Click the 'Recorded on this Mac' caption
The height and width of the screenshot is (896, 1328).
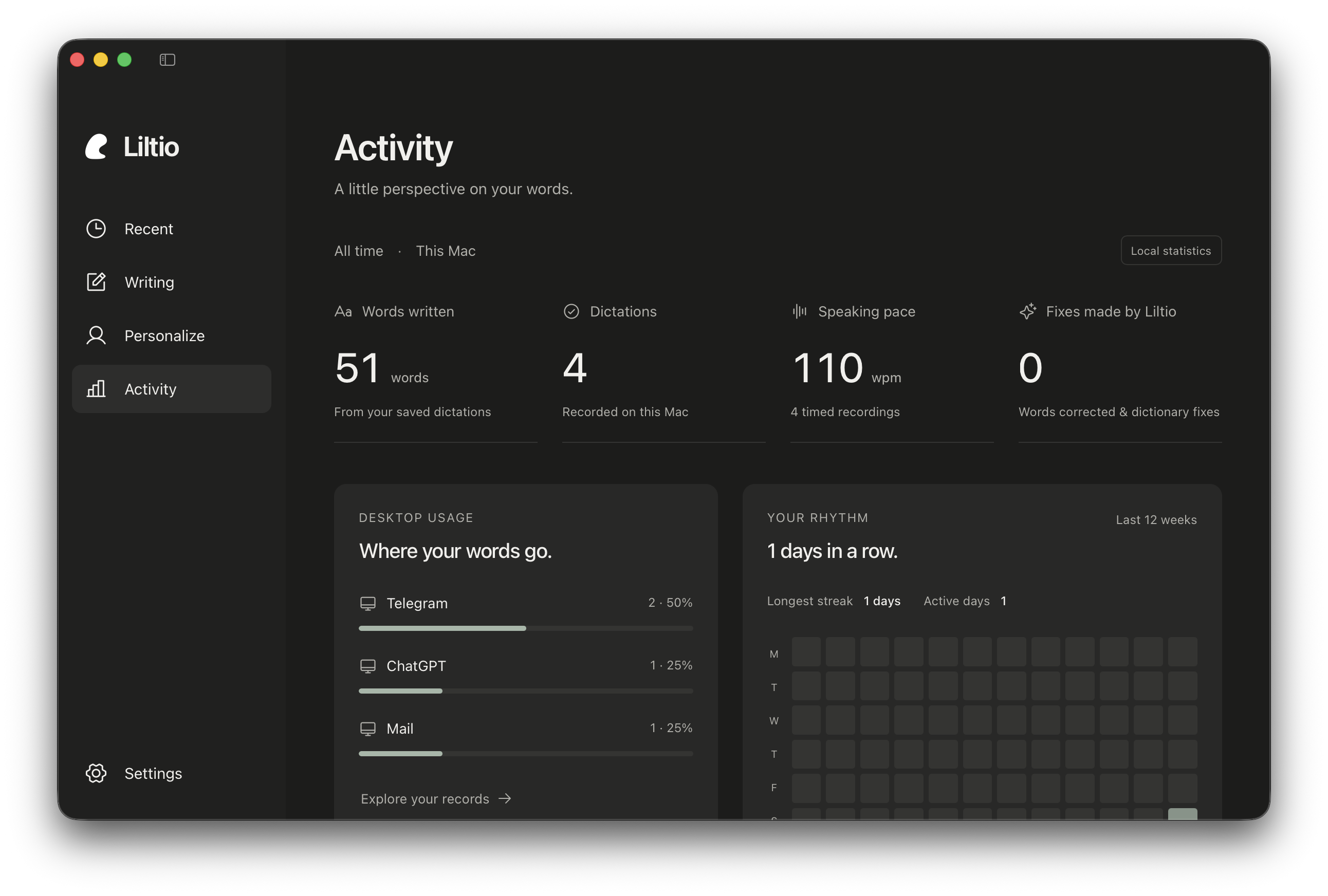pos(625,412)
